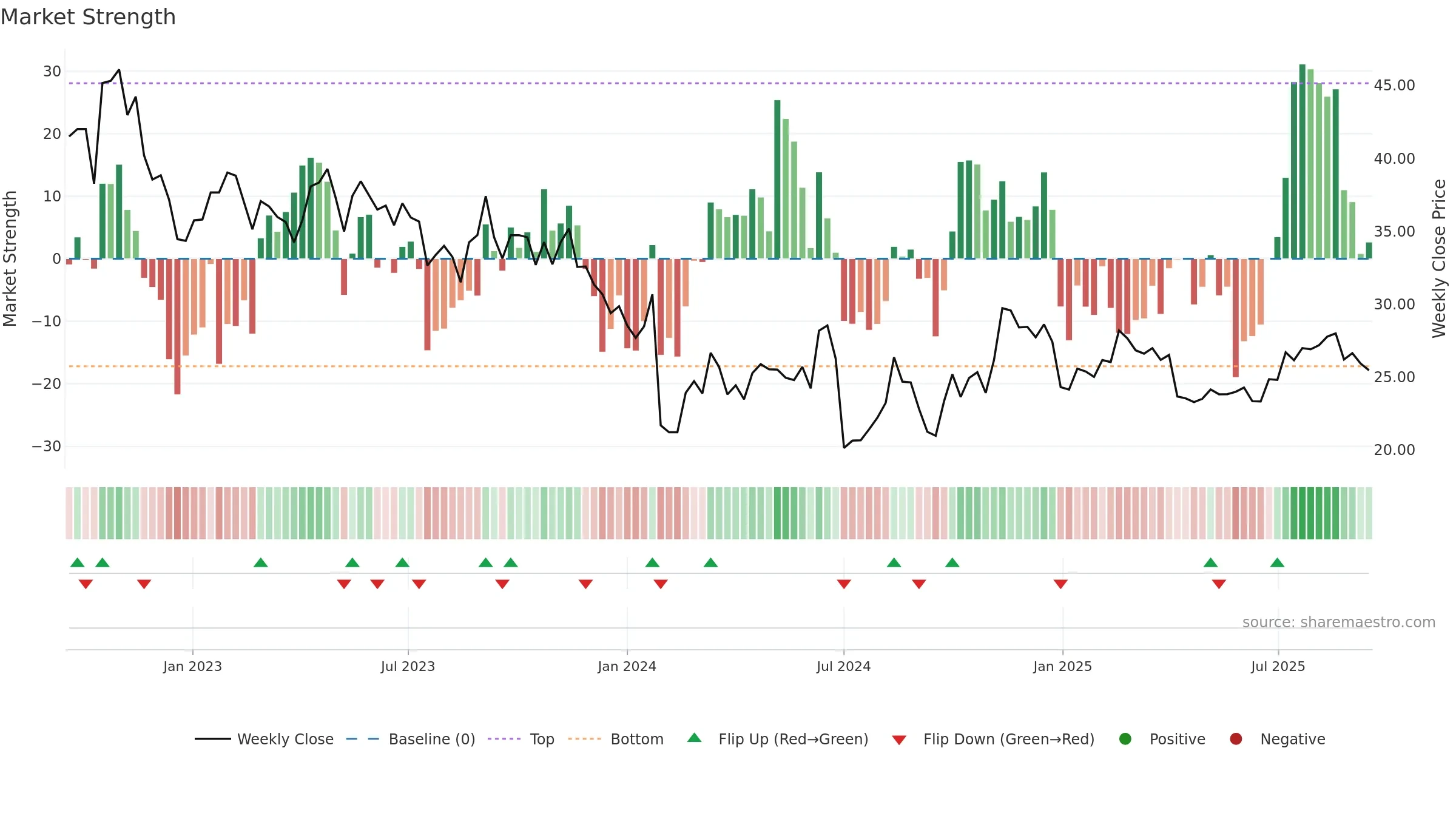Click the vertical 'Market Strength' left axis title

click(x=10, y=258)
